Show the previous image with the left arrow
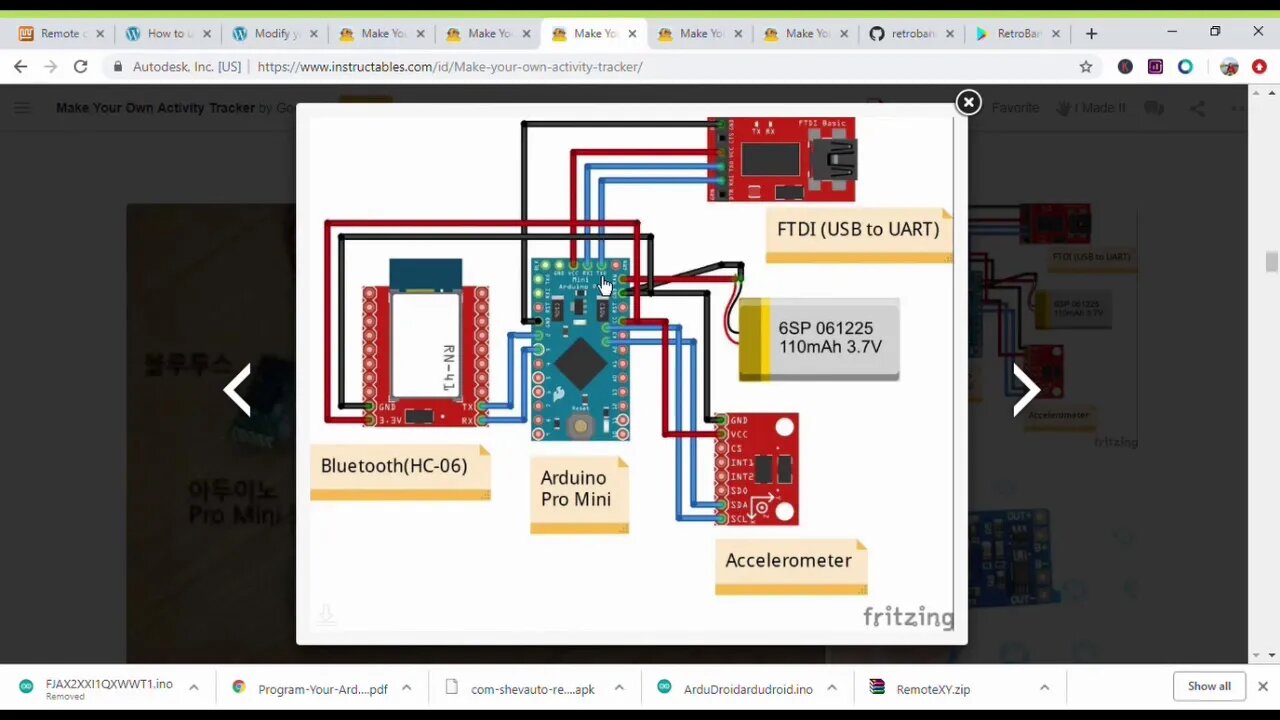 coord(237,389)
